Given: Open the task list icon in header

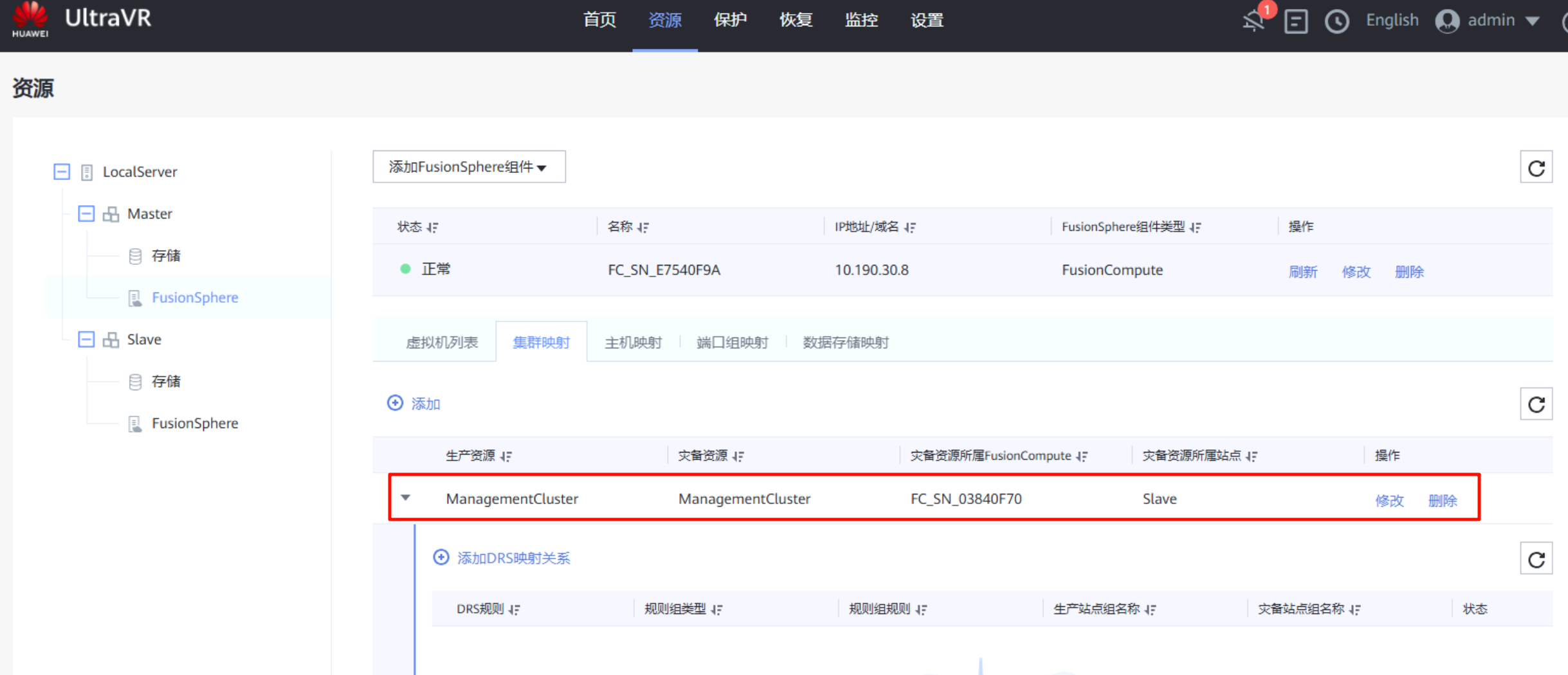Looking at the screenshot, I should (1295, 21).
